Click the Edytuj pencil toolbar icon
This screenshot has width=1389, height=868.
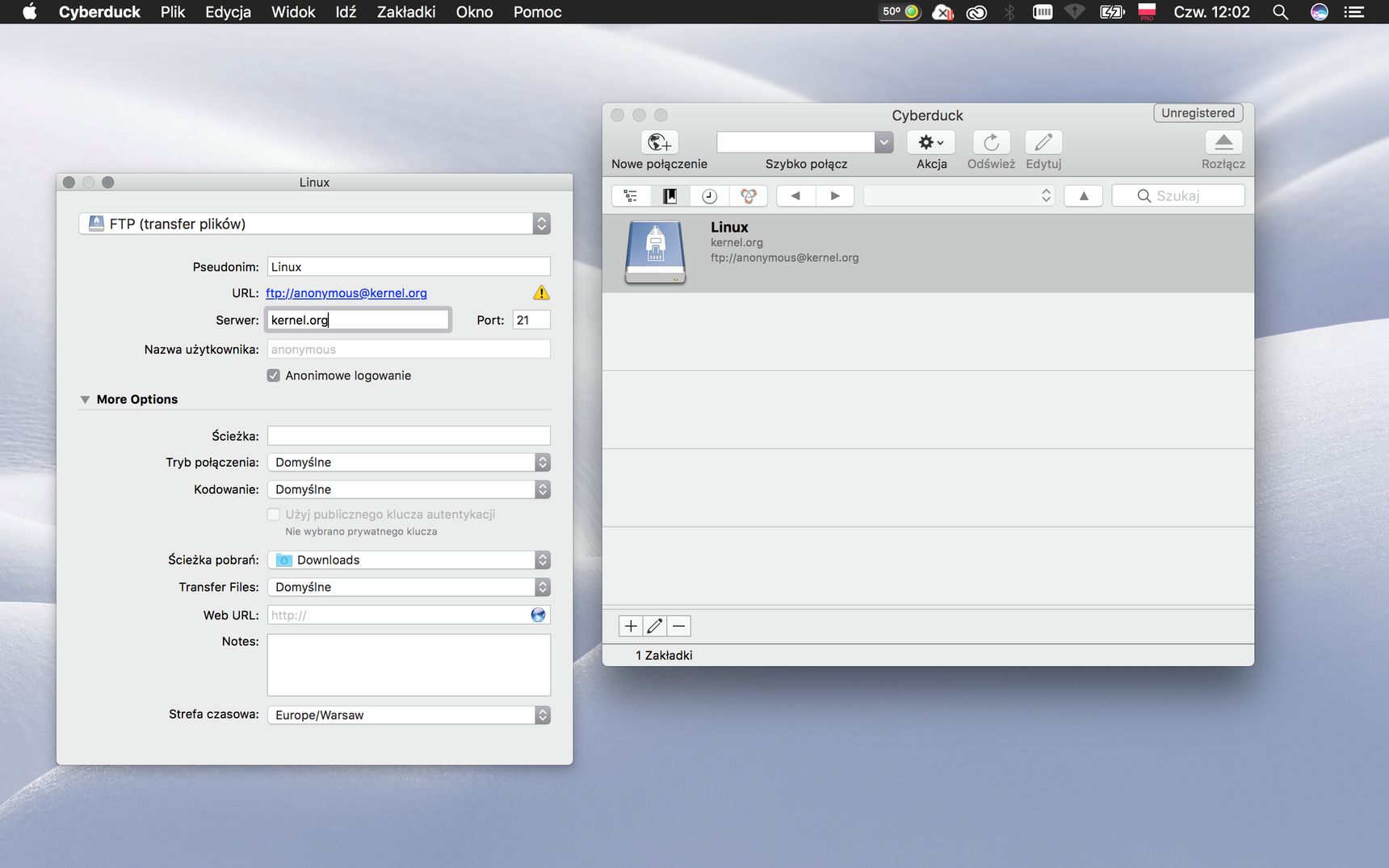coord(1043,142)
